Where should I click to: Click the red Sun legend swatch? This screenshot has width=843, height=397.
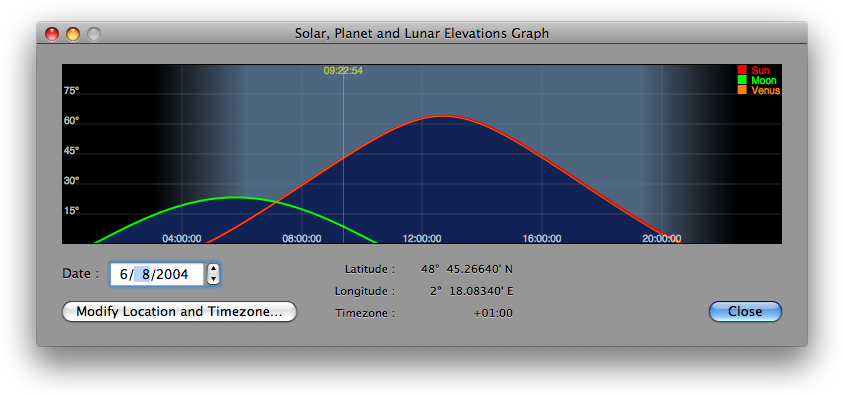tap(742, 70)
